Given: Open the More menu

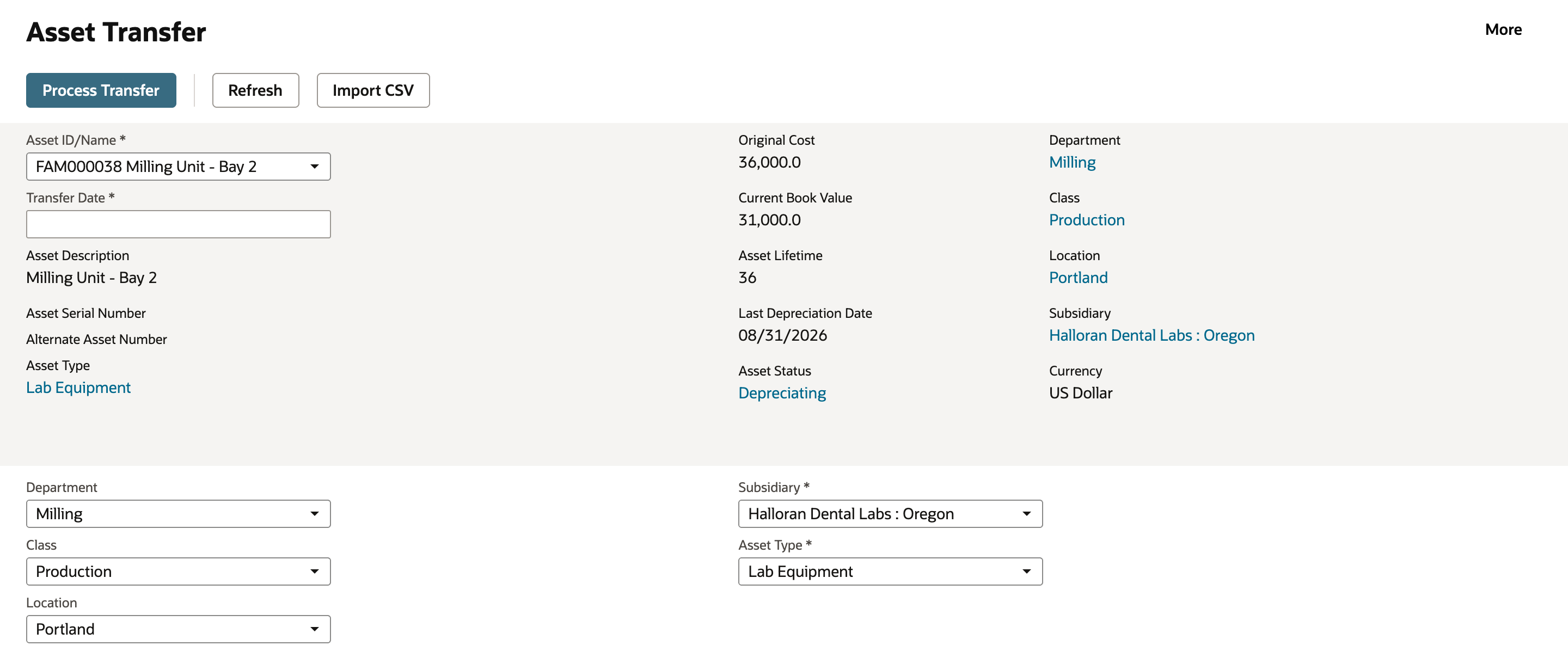Looking at the screenshot, I should point(1503,29).
